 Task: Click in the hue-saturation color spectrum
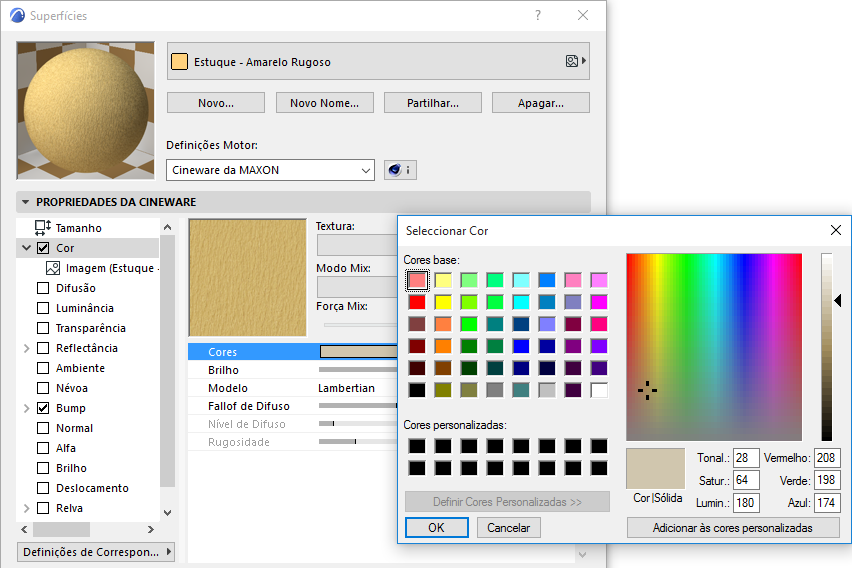pyautogui.click(x=714, y=347)
